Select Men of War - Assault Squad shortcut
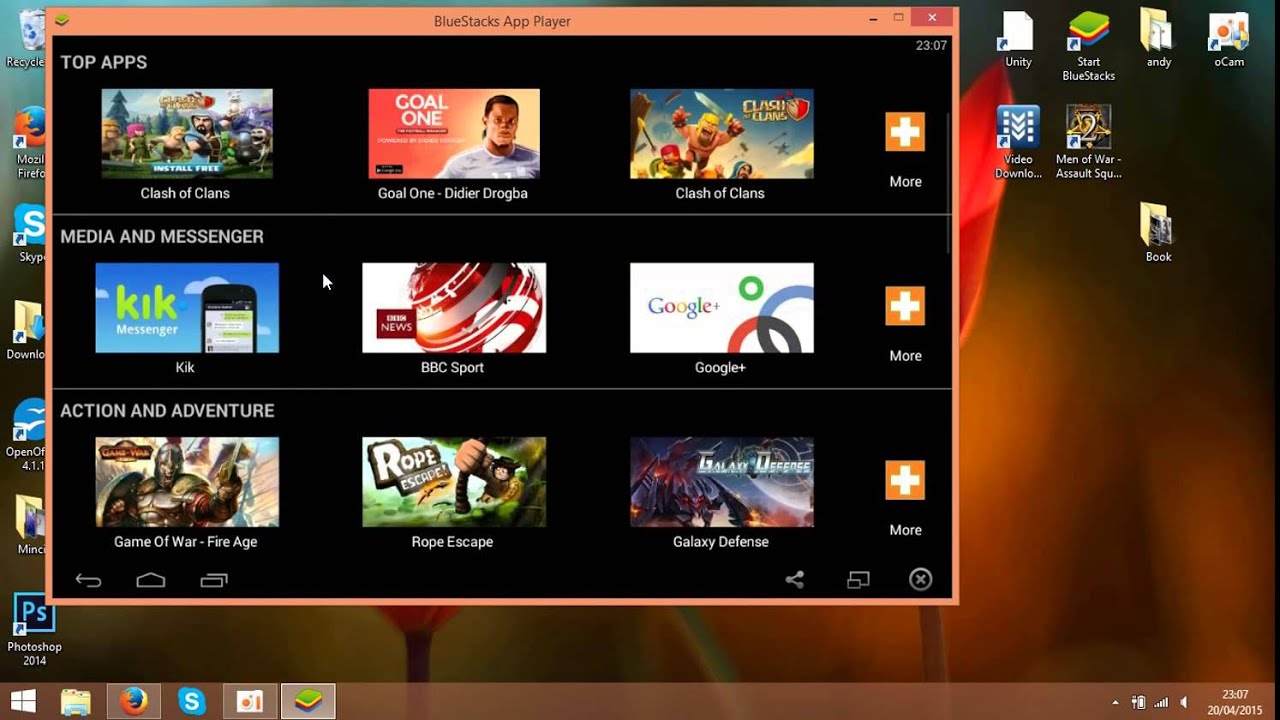 (1089, 143)
